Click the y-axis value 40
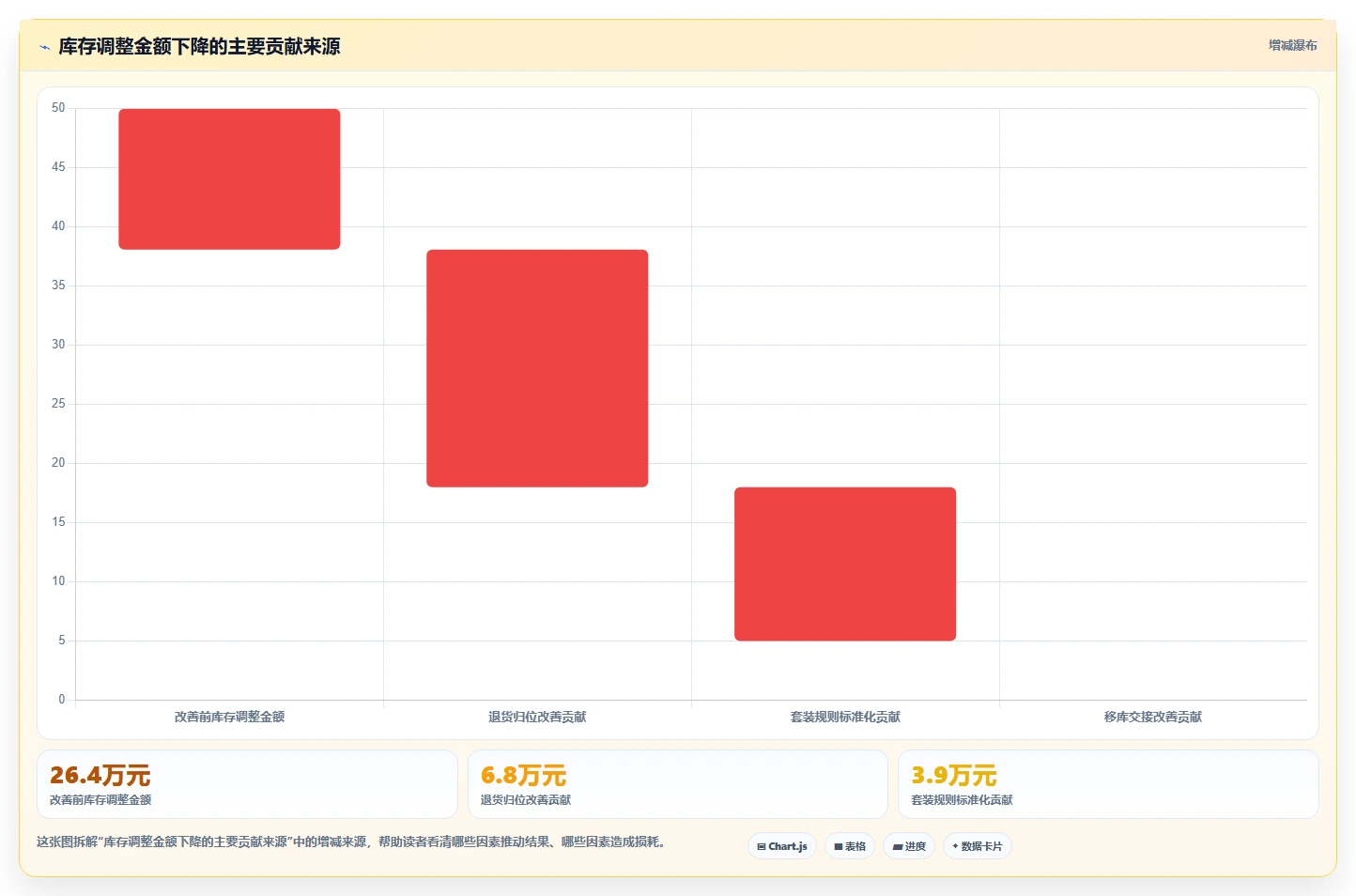The height and width of the screenshot is (896, 1356). [58, 226]
